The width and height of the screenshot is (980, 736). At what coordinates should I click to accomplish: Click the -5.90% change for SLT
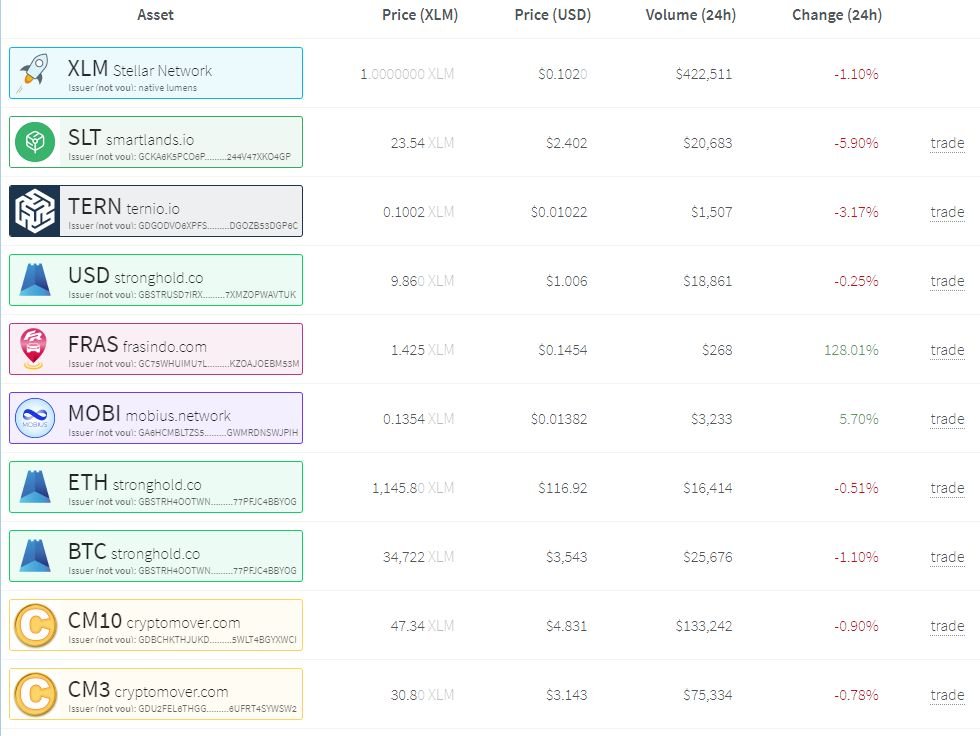click(x=856, y=143)
